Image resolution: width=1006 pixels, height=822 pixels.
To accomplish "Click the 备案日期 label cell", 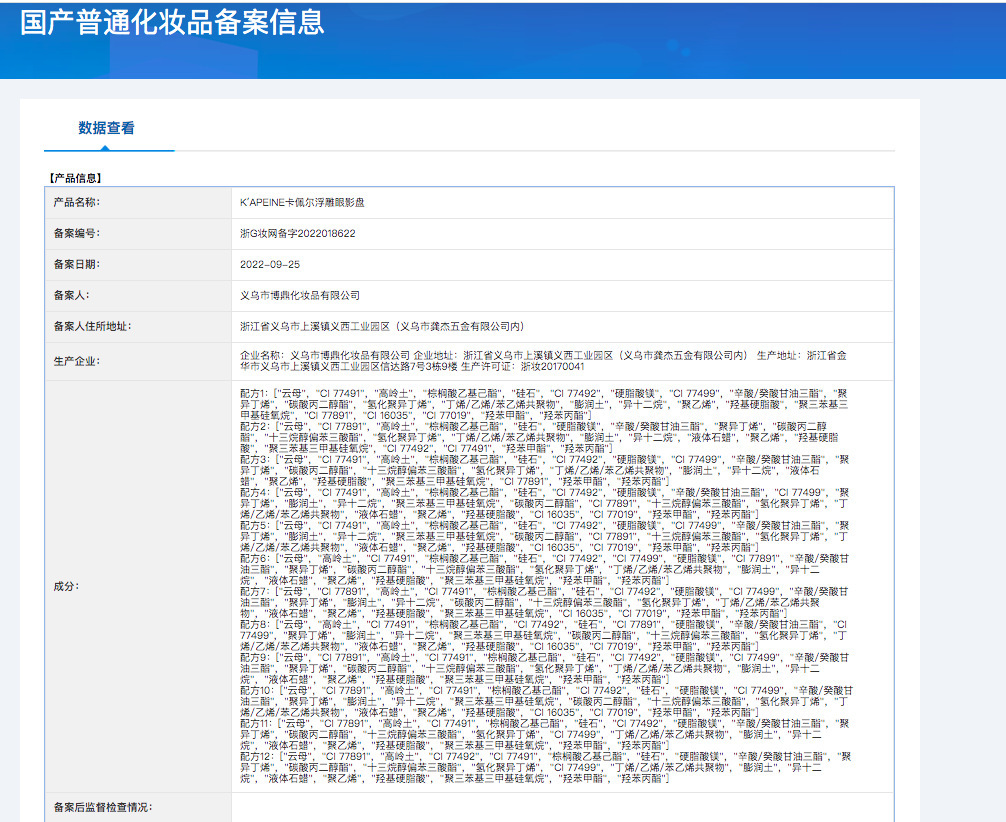I will pyautogui.click(x=138, y=264).
